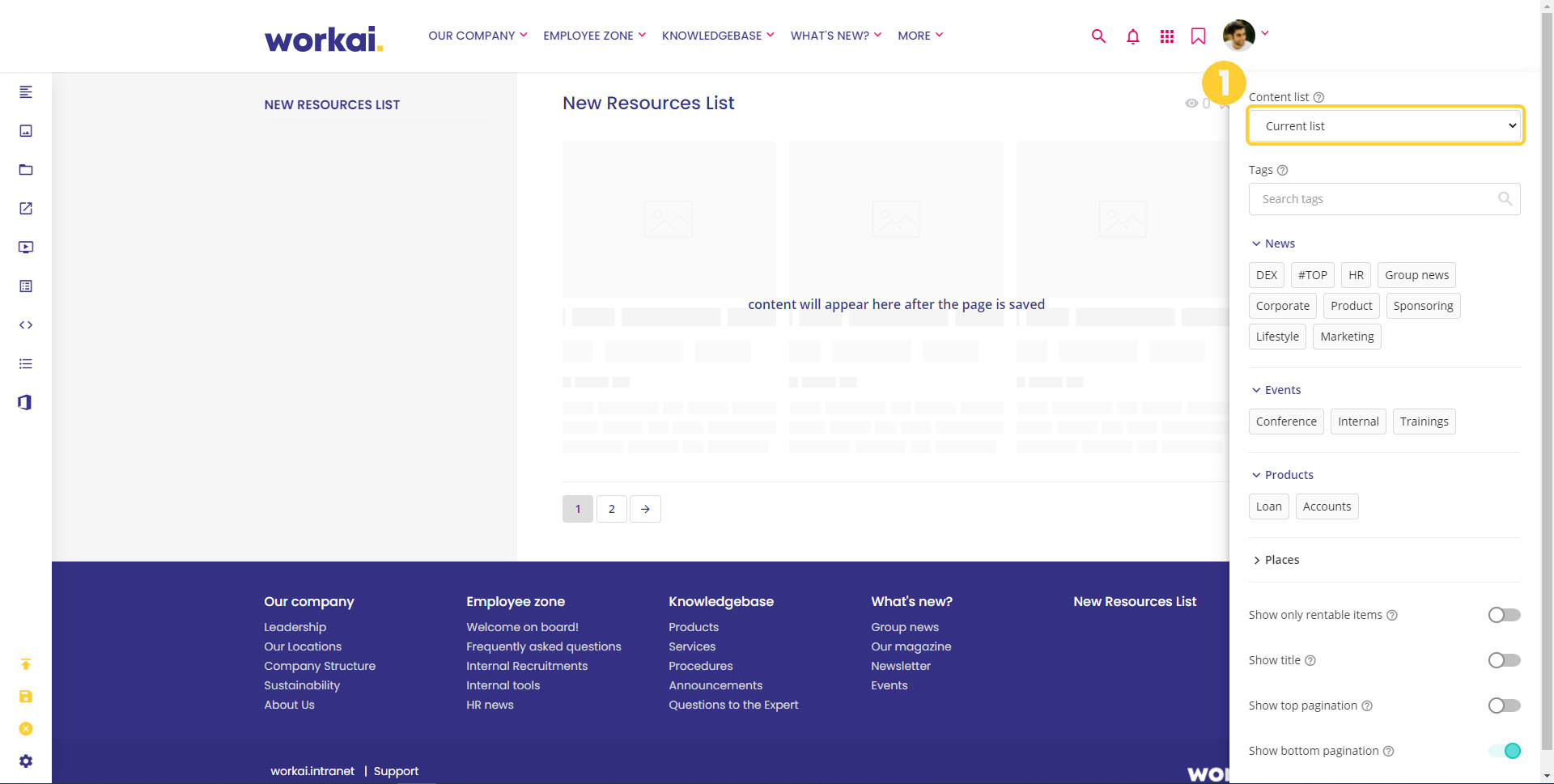This screenshot has height=784, width=1554.
Task: Expand the Places tag group
Action: click(x=1276, y=560)
